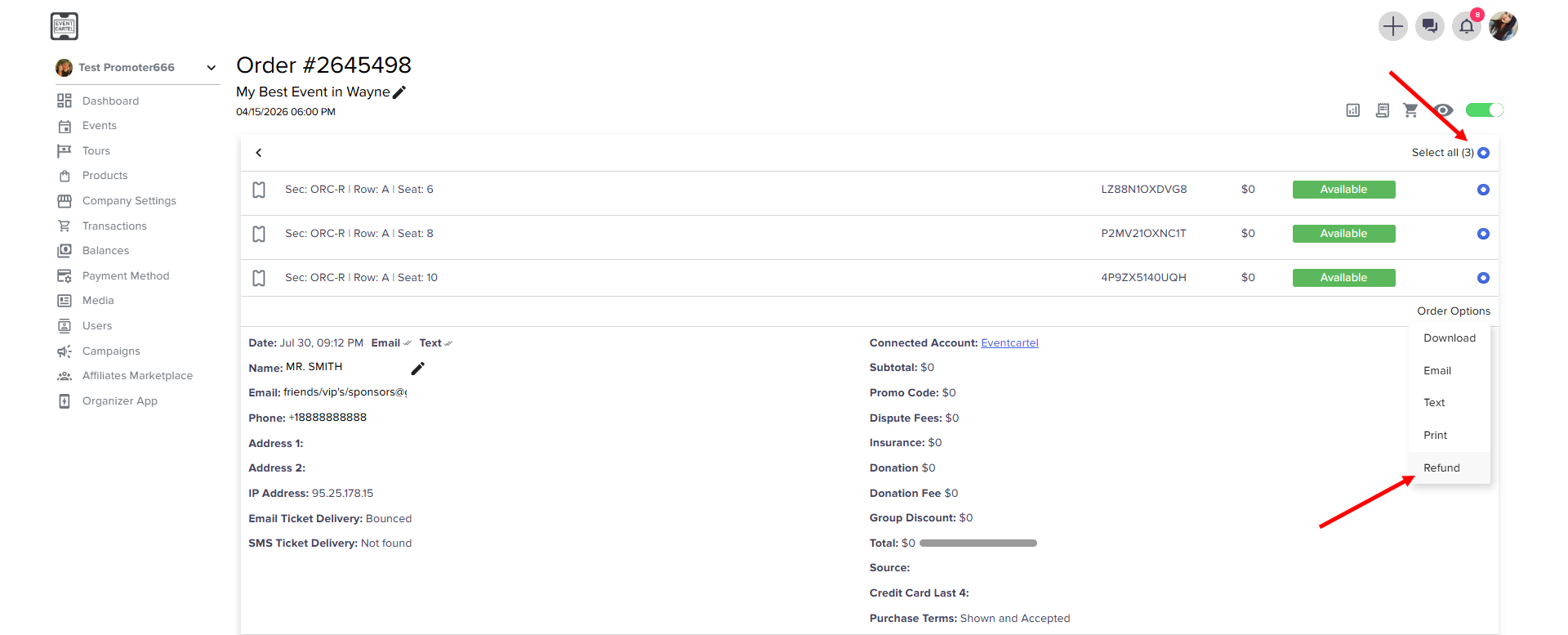Switch off the green event toggle
Viewport: 1568px width, 635px height.
1484,110
